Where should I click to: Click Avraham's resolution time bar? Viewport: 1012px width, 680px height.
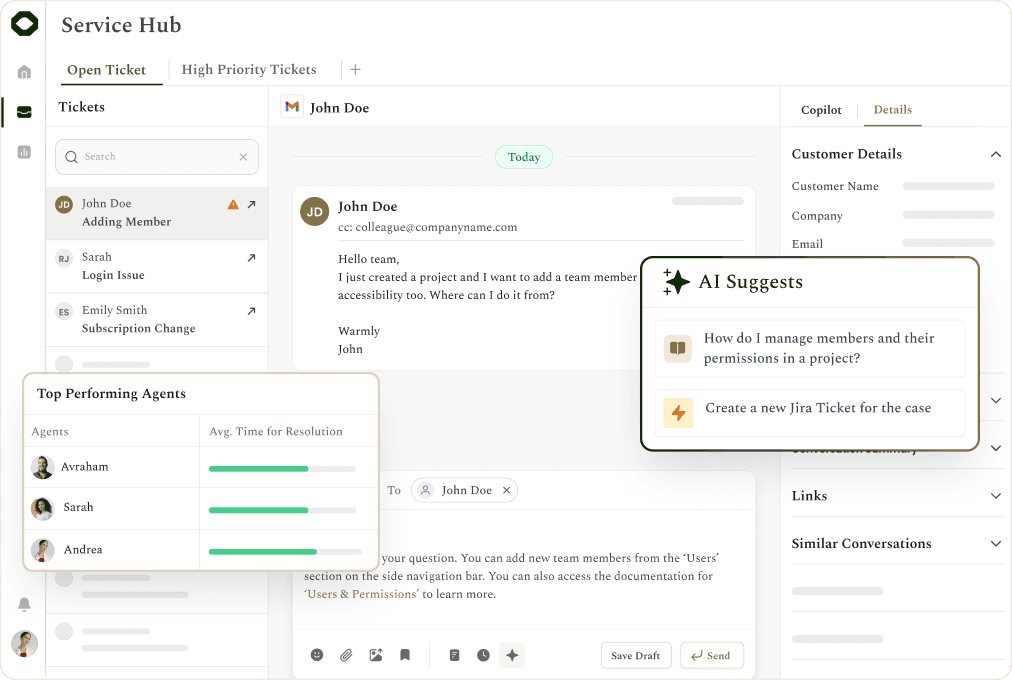pos(282,468)
